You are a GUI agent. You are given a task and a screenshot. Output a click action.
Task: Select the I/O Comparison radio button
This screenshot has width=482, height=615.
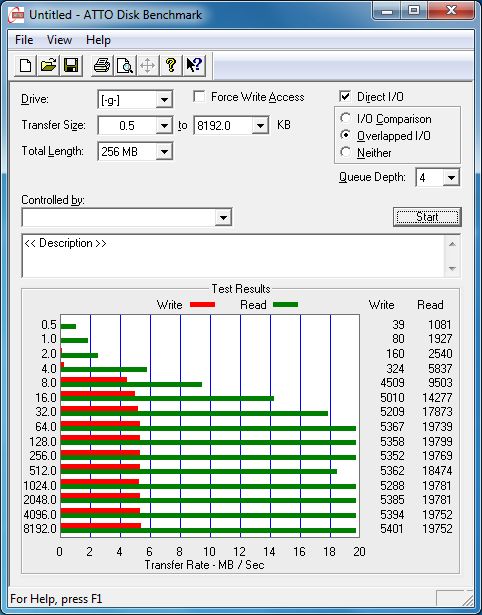(x=346, y=118)
